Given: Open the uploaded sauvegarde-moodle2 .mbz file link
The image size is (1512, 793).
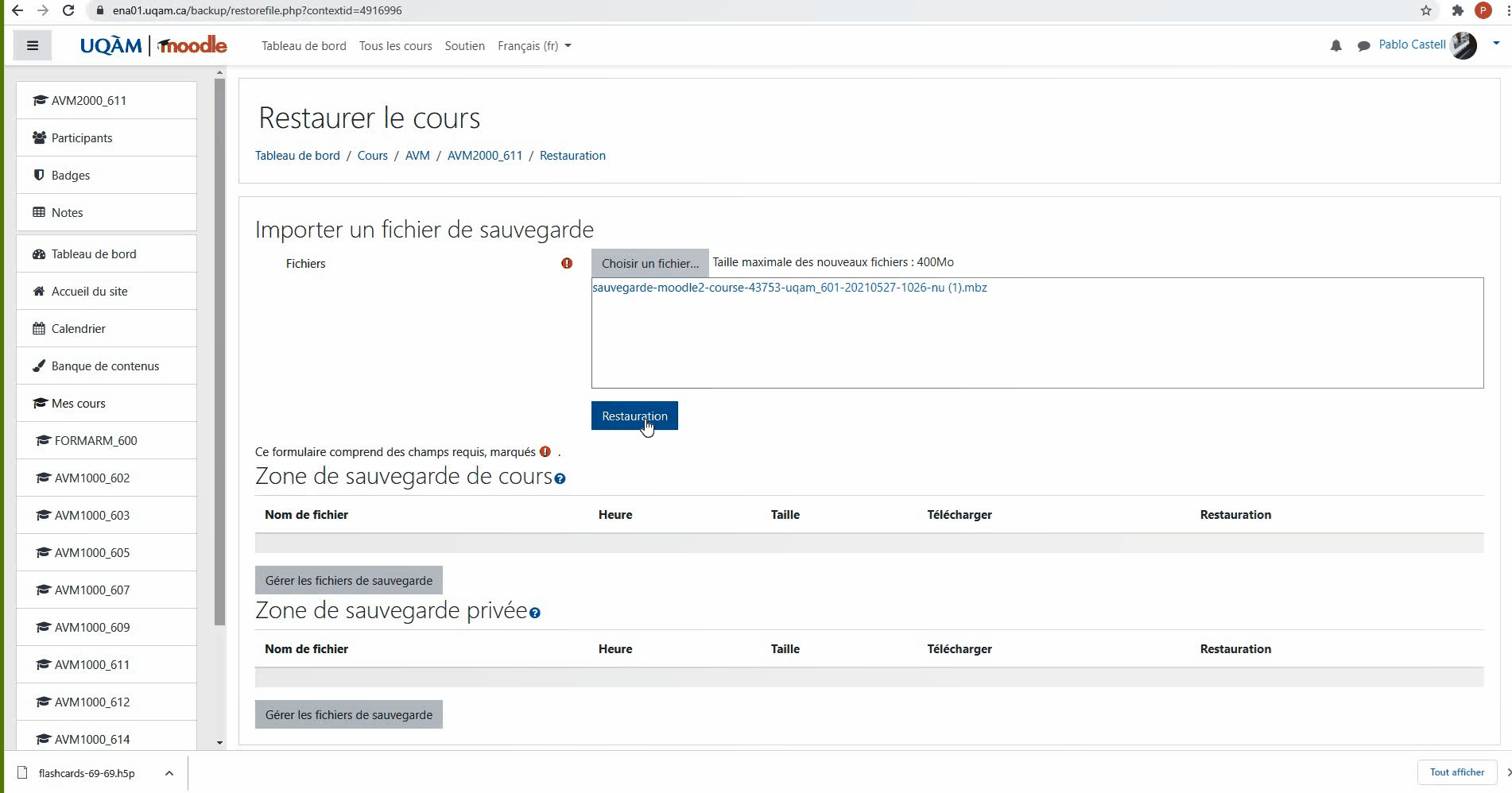Looking at the screenshot, I should [x=789, y=288].
